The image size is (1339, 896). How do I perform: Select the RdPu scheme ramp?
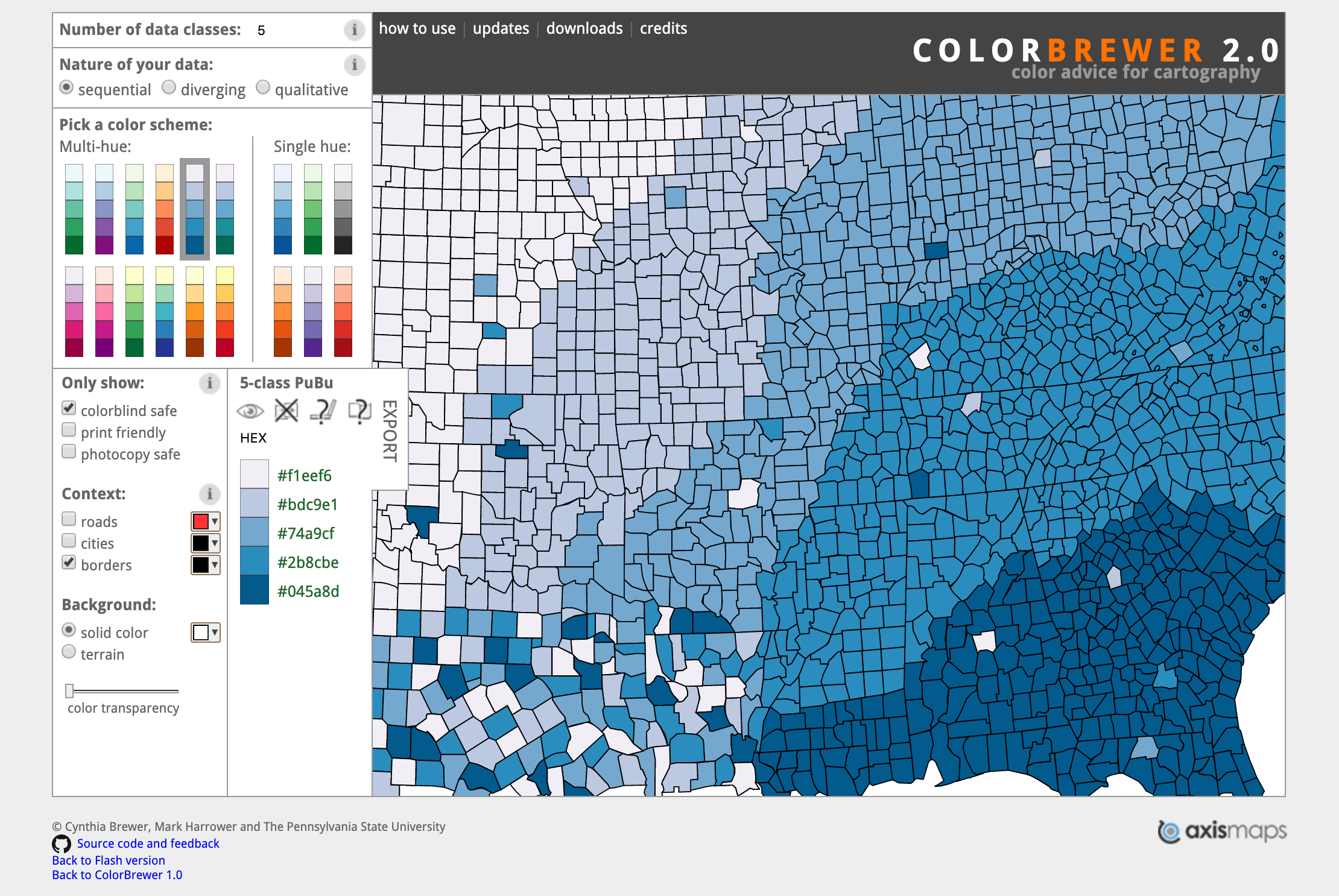pos(104,312)
